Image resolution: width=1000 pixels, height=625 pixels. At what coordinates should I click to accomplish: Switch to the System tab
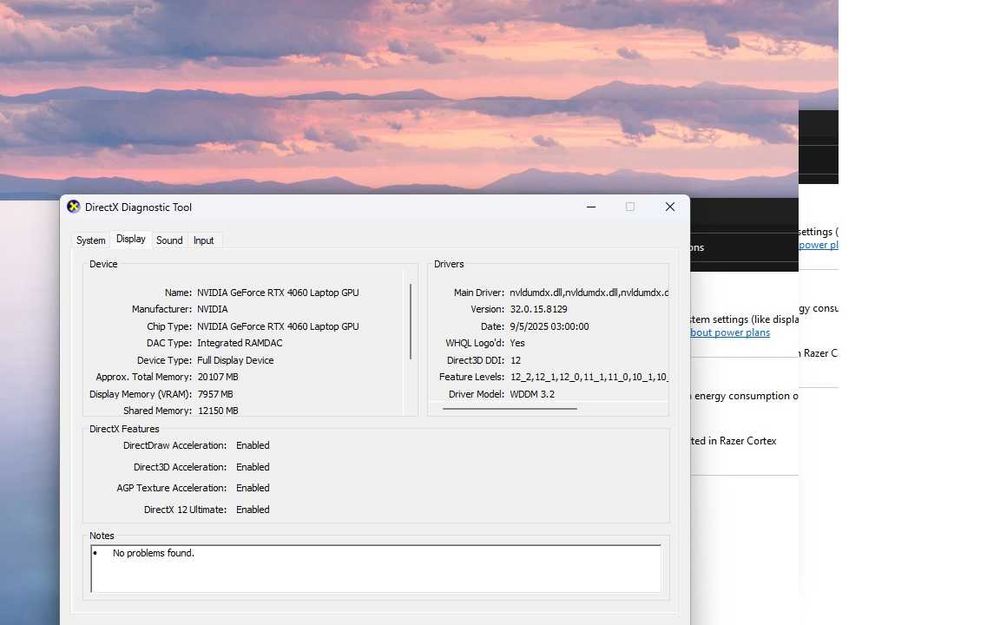pyautogui.click(x=91, y=240)
